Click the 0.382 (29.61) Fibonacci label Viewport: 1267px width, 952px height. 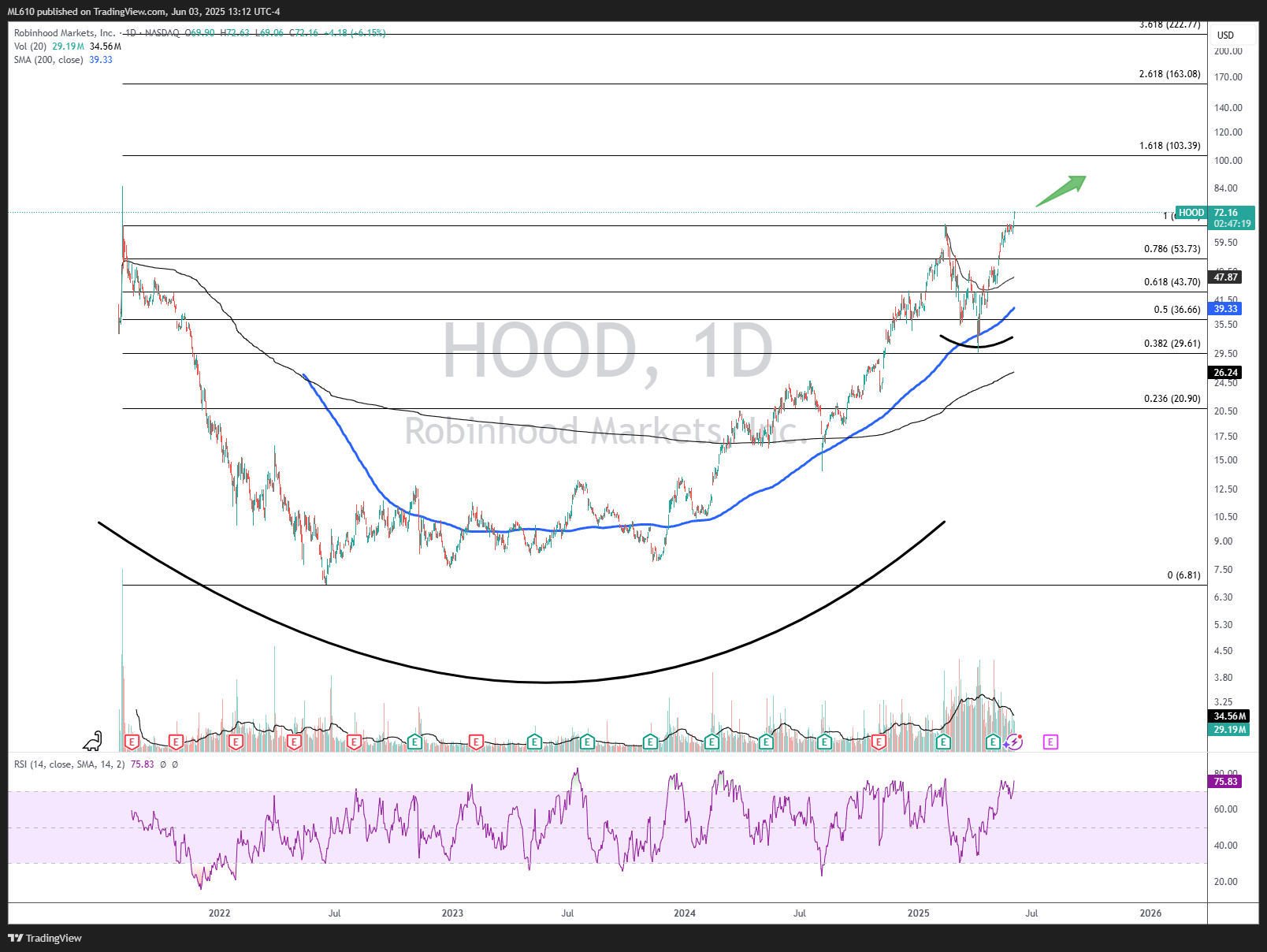pos(1172,344)
